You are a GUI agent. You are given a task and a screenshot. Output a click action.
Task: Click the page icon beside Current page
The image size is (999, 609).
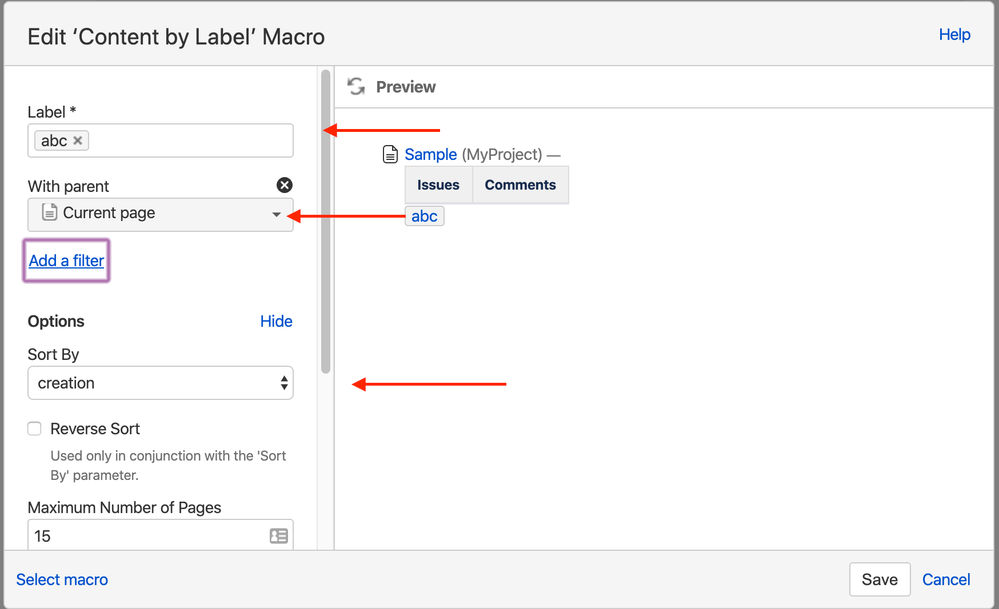pyautogui.click(x=49, y=213)
